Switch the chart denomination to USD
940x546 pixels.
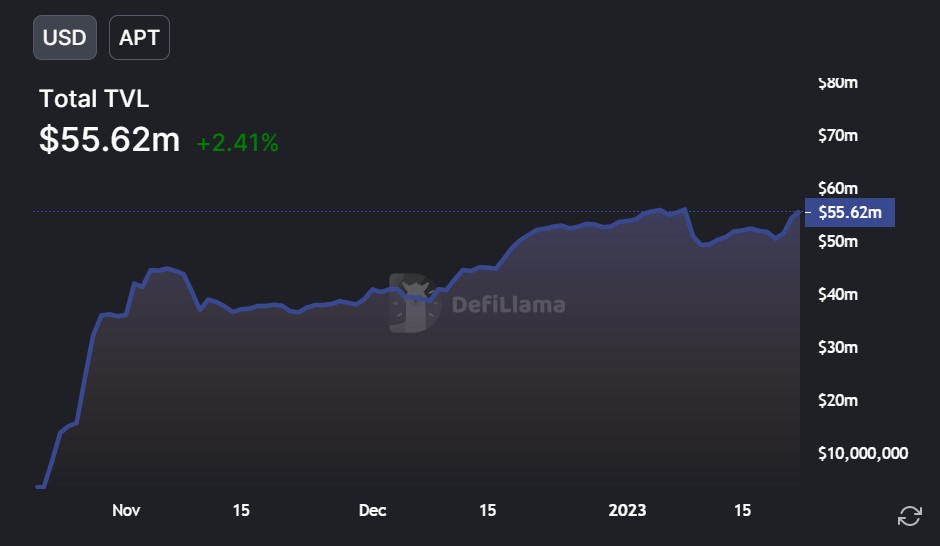coord(65,38)
